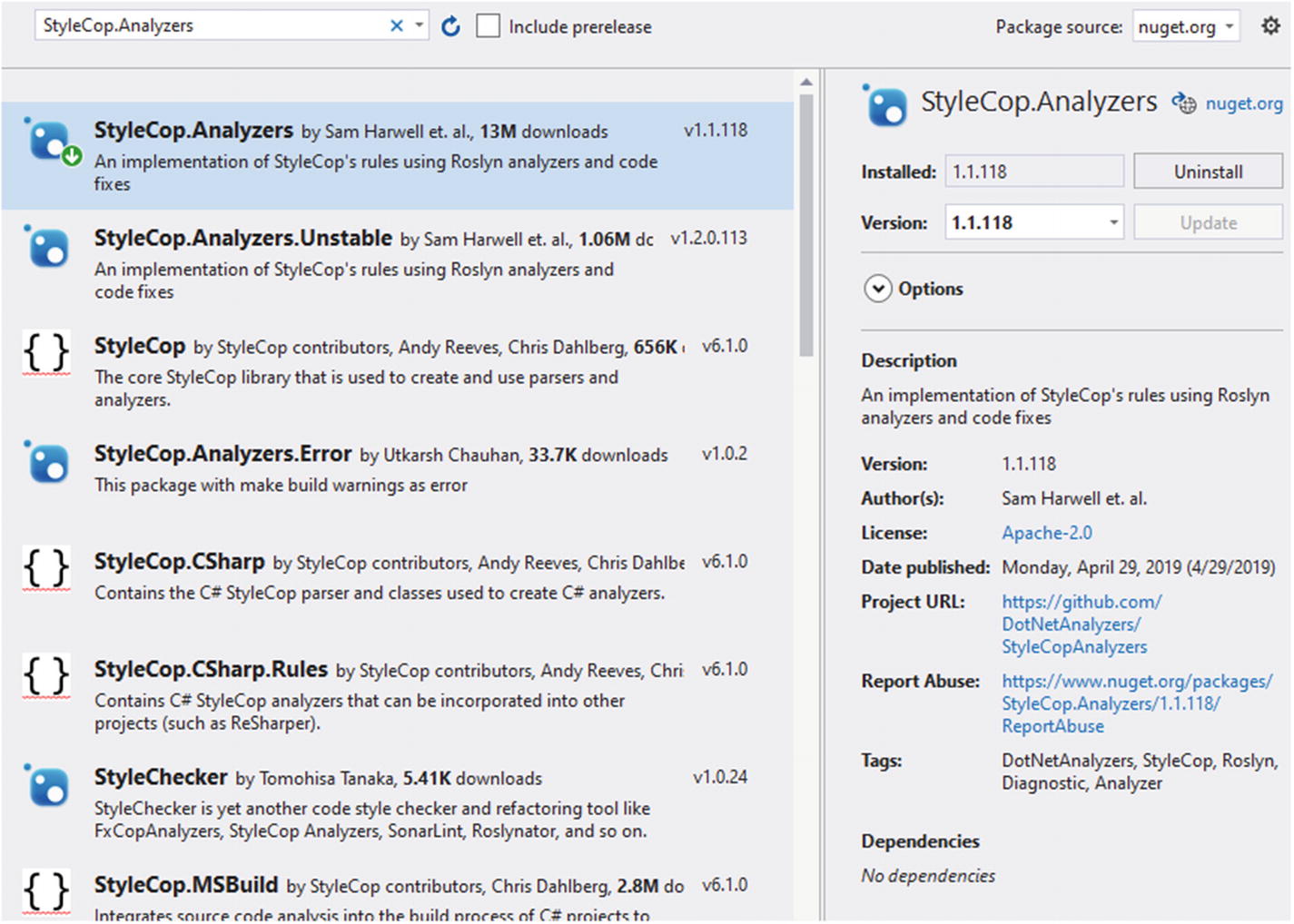
Task: Click the Uninstall button
Action: (x=1208, y=172)
